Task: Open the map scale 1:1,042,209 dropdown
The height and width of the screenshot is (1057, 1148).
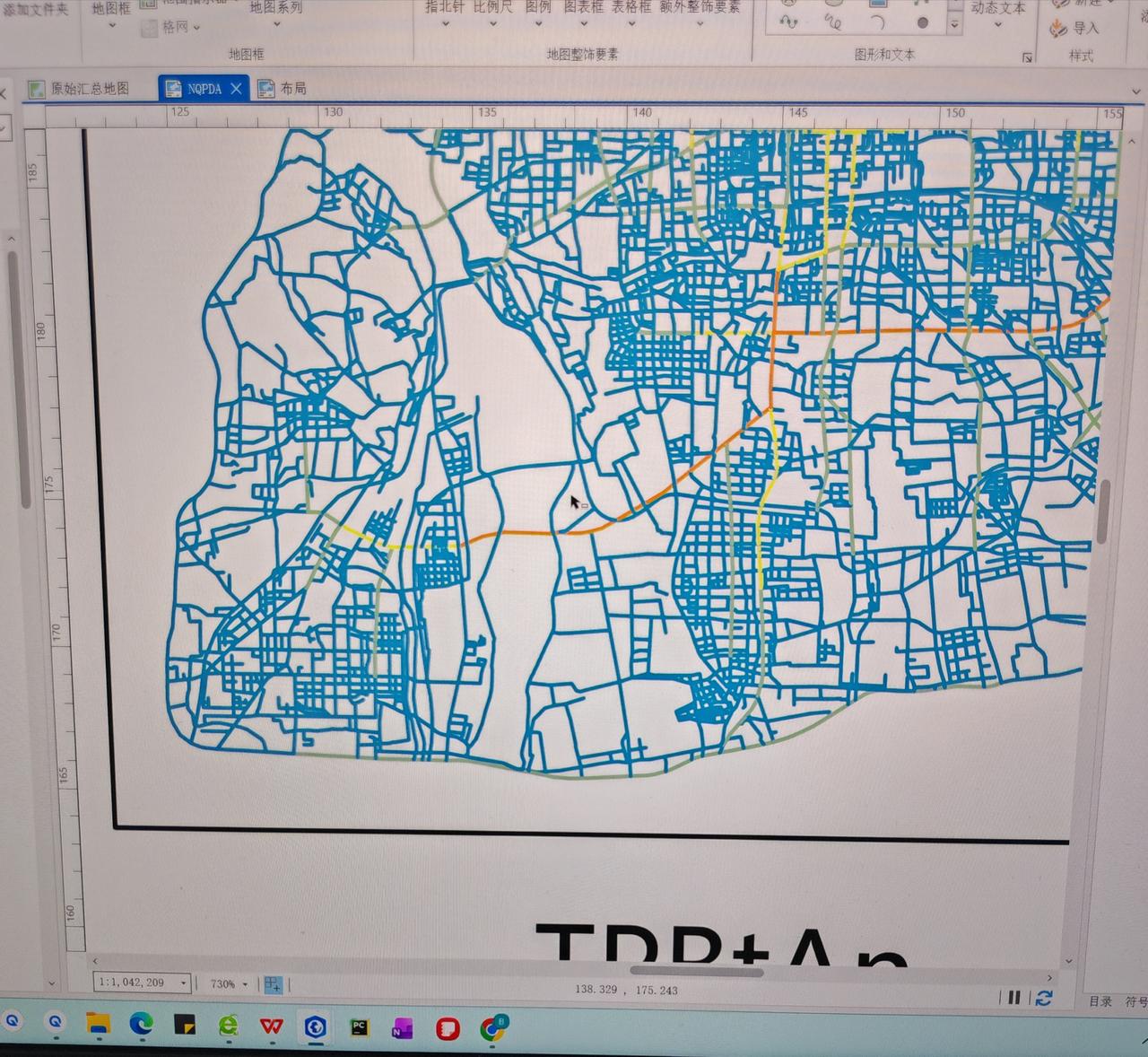Action: click(x=183, y=983)
